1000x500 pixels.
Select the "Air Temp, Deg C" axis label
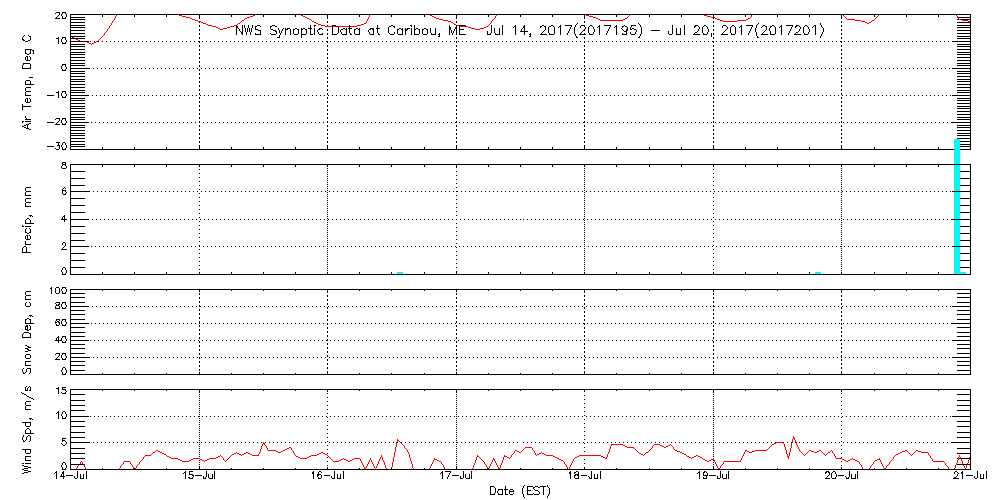[x=28, y=81]
